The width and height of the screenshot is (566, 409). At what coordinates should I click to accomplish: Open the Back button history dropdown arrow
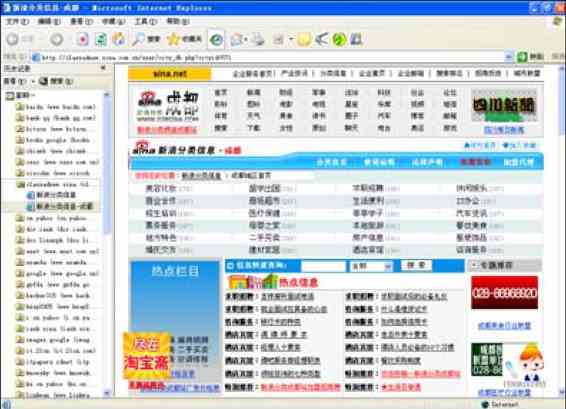(41, 39)
